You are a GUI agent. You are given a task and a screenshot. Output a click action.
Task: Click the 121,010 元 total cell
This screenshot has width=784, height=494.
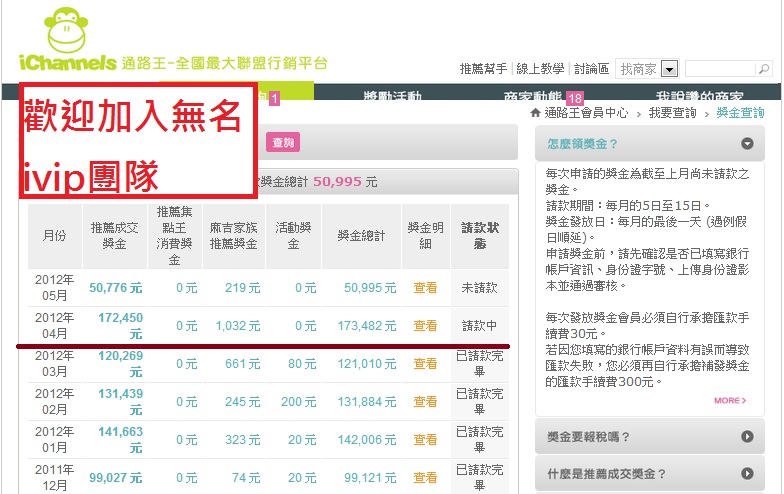[x=367, y=364]
